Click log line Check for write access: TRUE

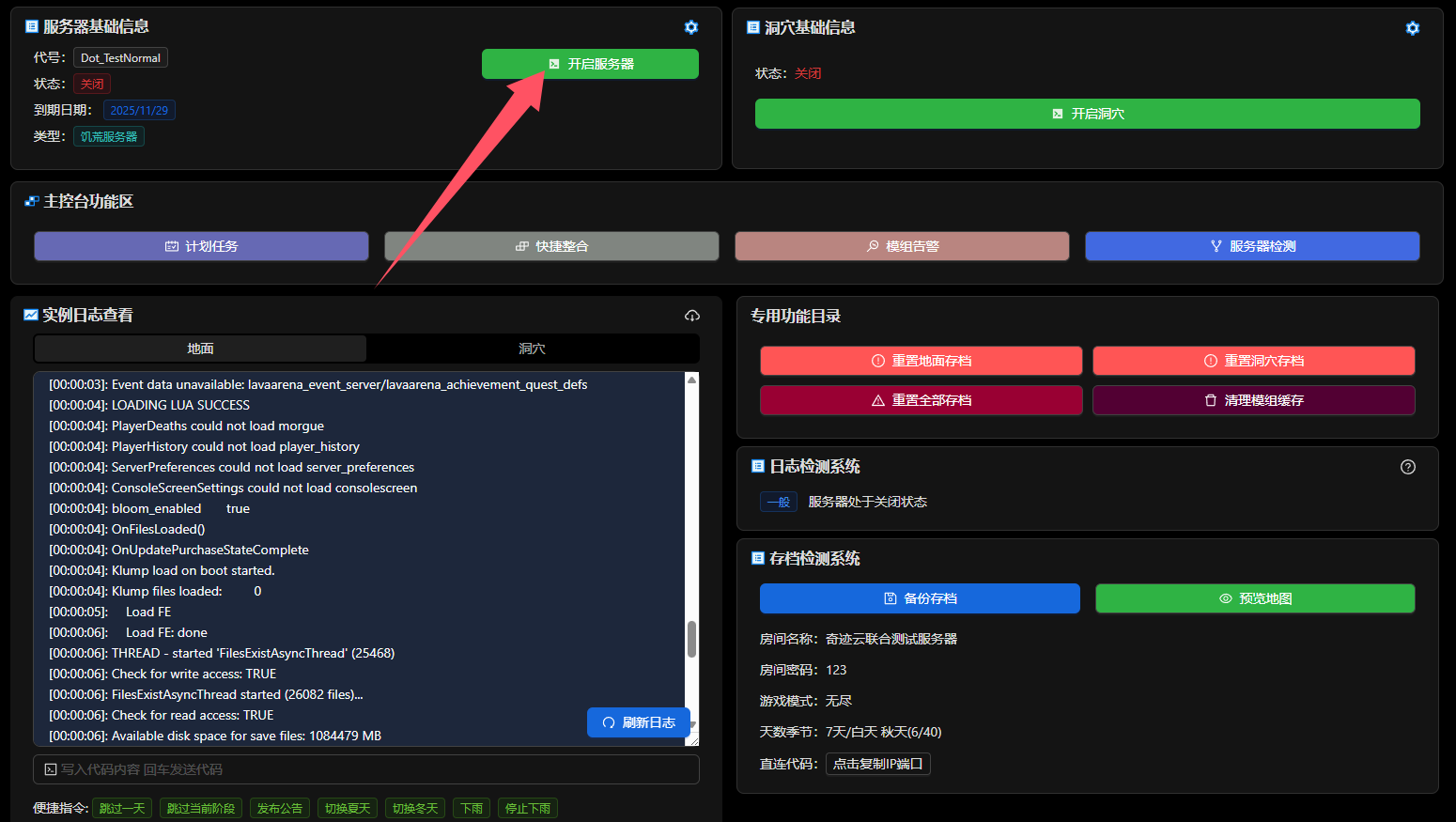click(x=163, y=674)
